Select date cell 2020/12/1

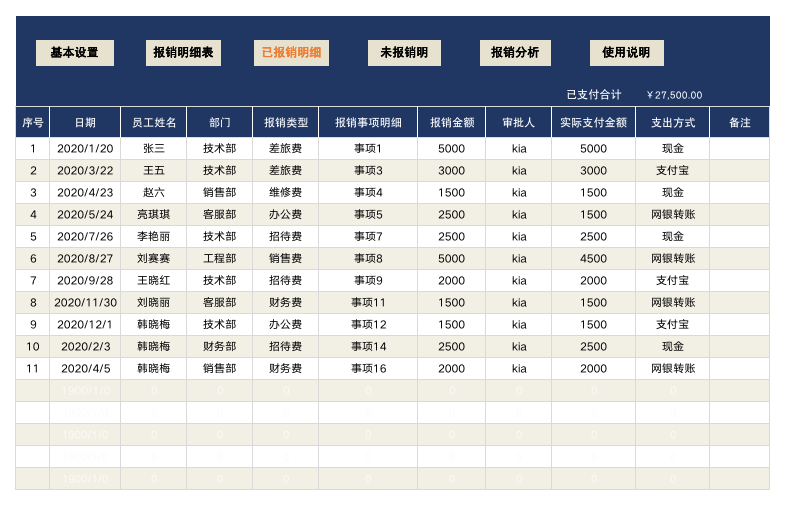coord(85,325)
